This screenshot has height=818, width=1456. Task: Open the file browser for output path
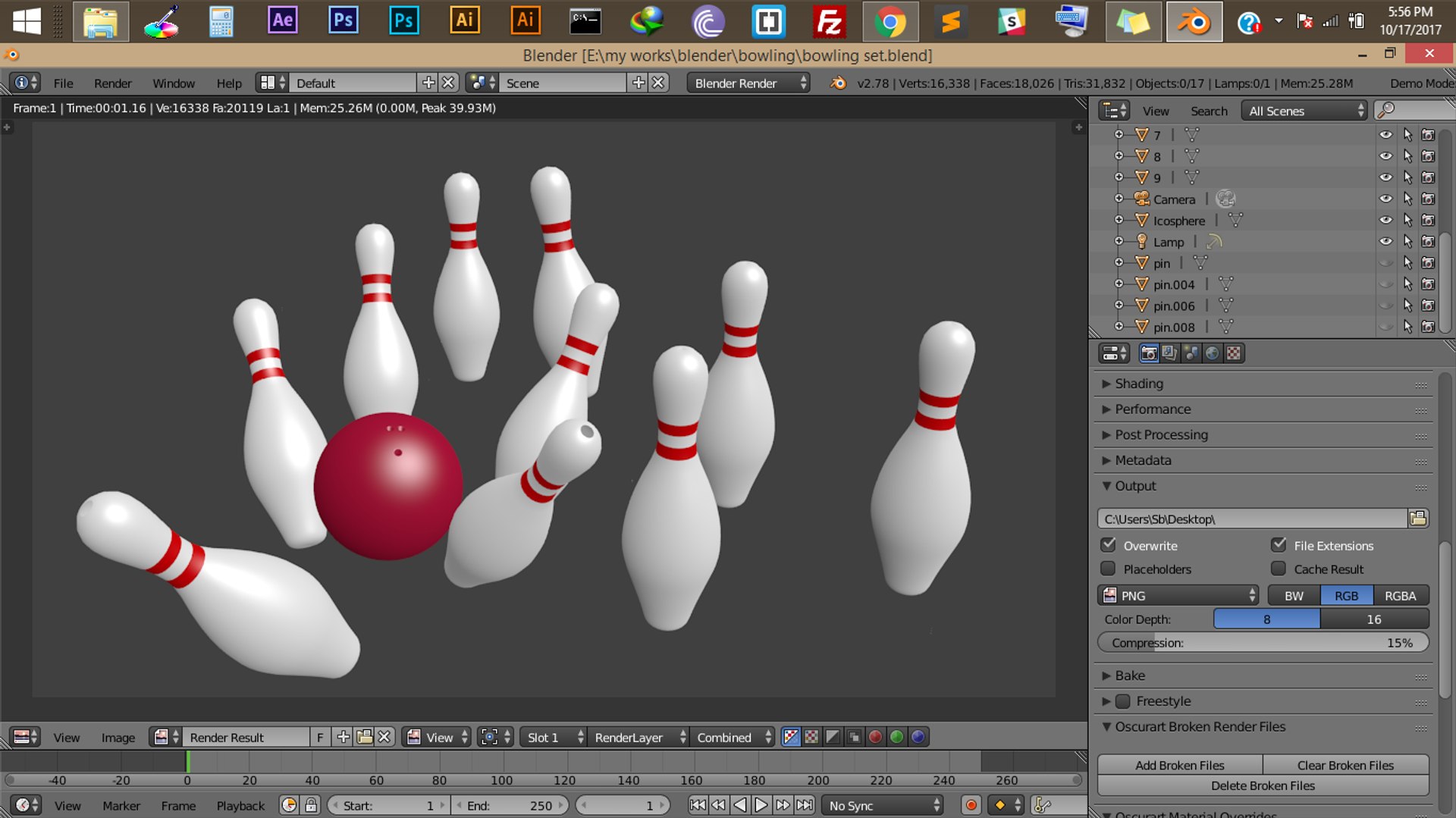(x=1417, y=519)
